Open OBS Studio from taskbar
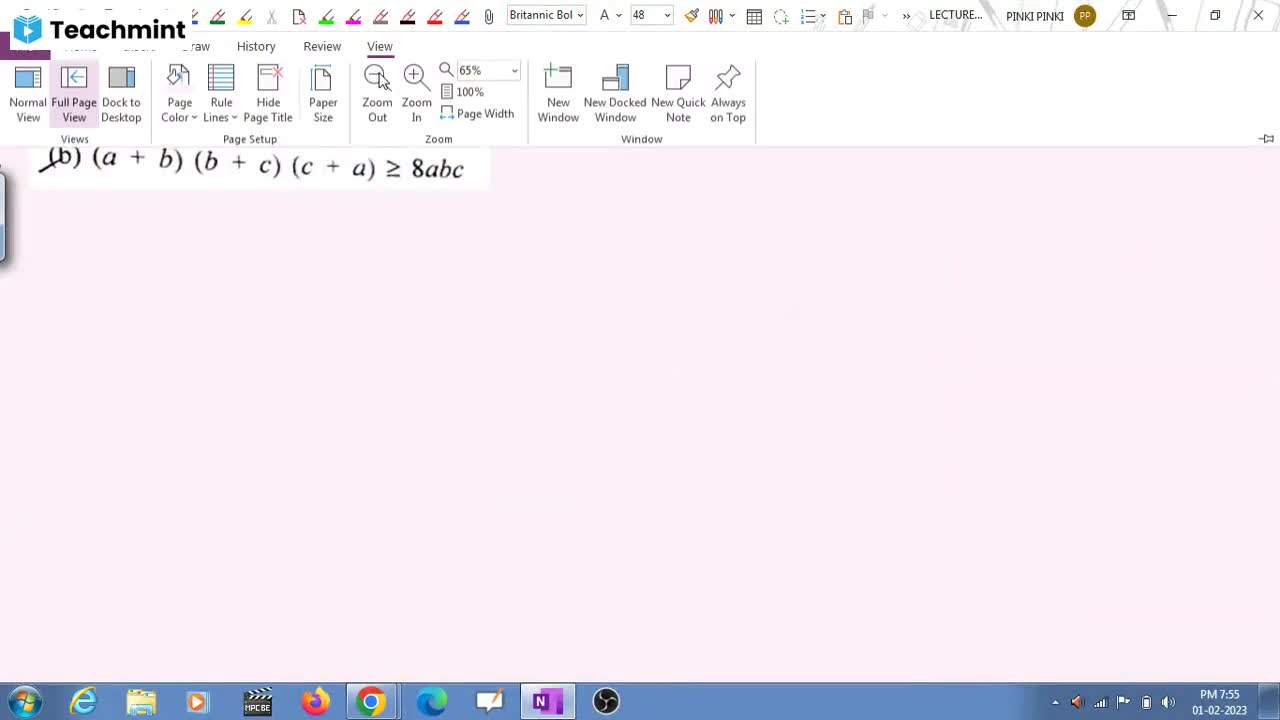1280x720 pixels. [x=606, y=702]
